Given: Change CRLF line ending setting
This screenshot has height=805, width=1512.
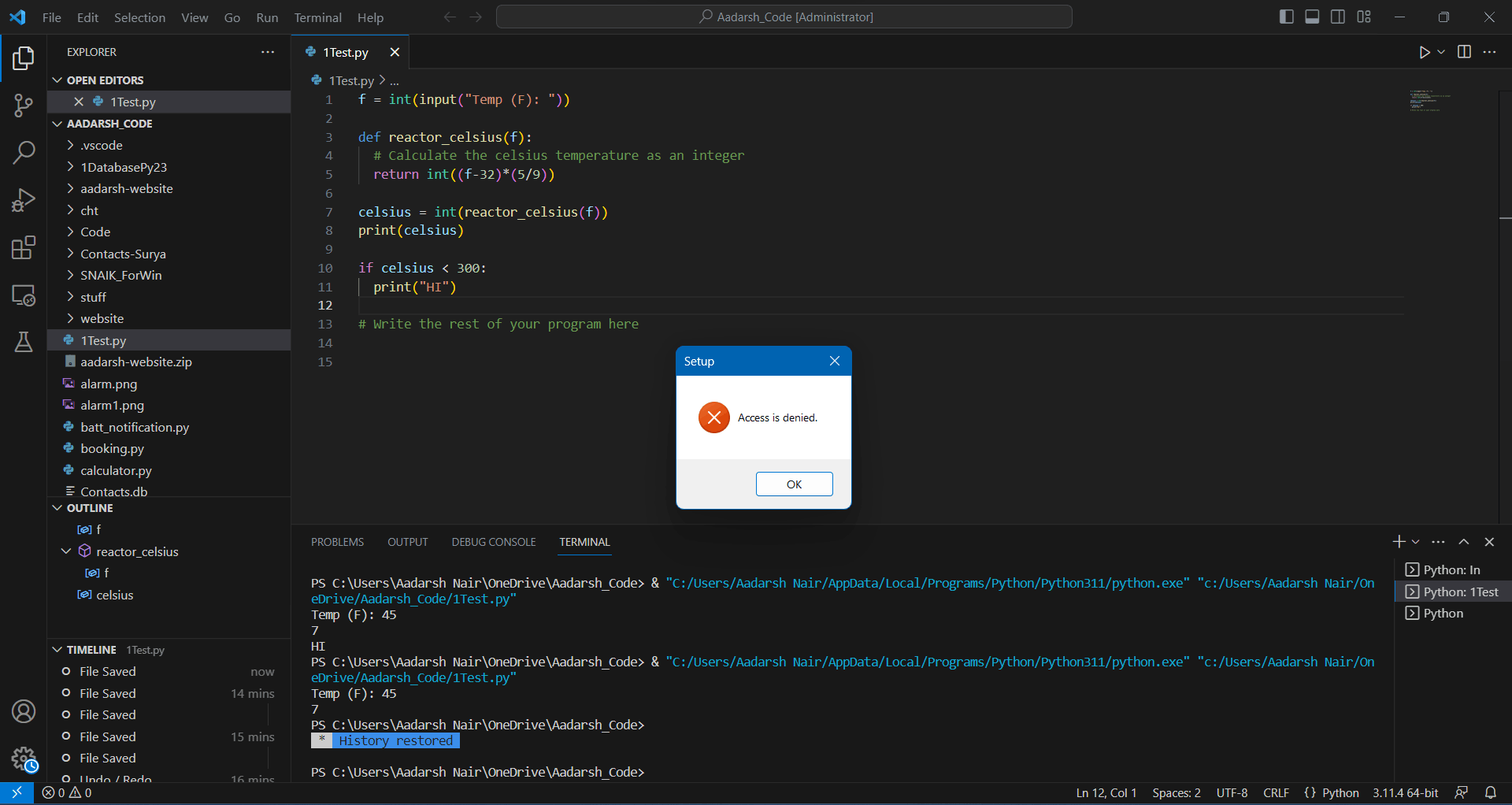Looking at the screenshot, I should (1276, 792).
